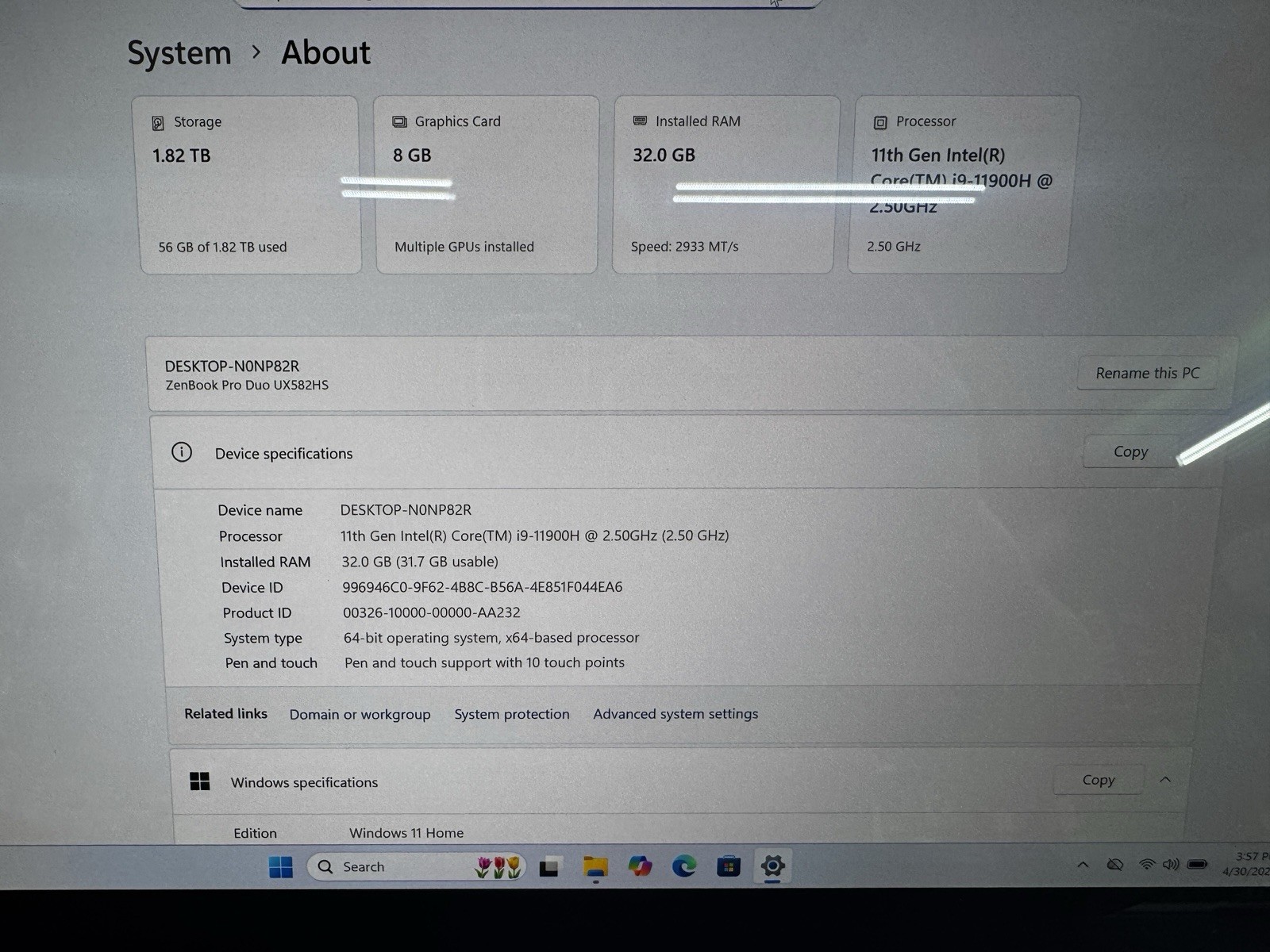This screenshot has width=1270, height=952.
Task: Collapse the Windows specifications section
Action: 1165,780
